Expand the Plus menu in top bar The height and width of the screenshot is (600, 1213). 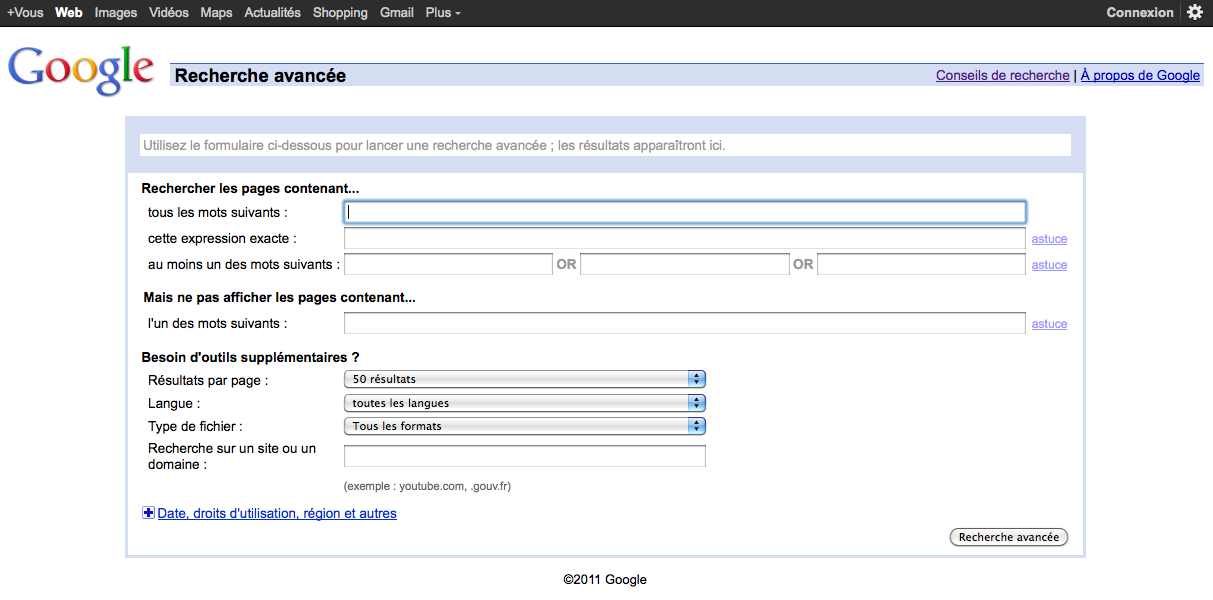[443, 13]
